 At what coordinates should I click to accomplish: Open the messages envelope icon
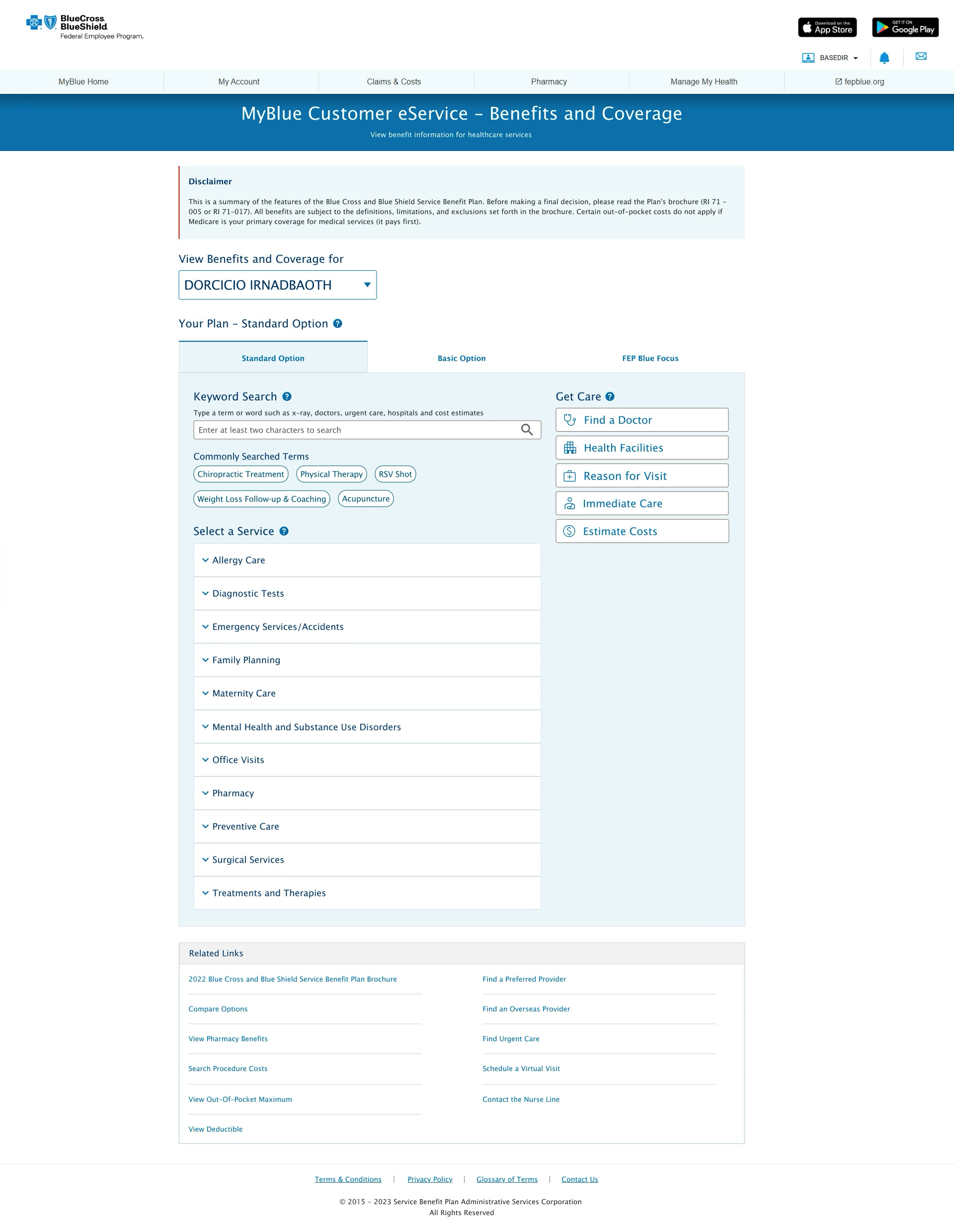click(921, 57)
